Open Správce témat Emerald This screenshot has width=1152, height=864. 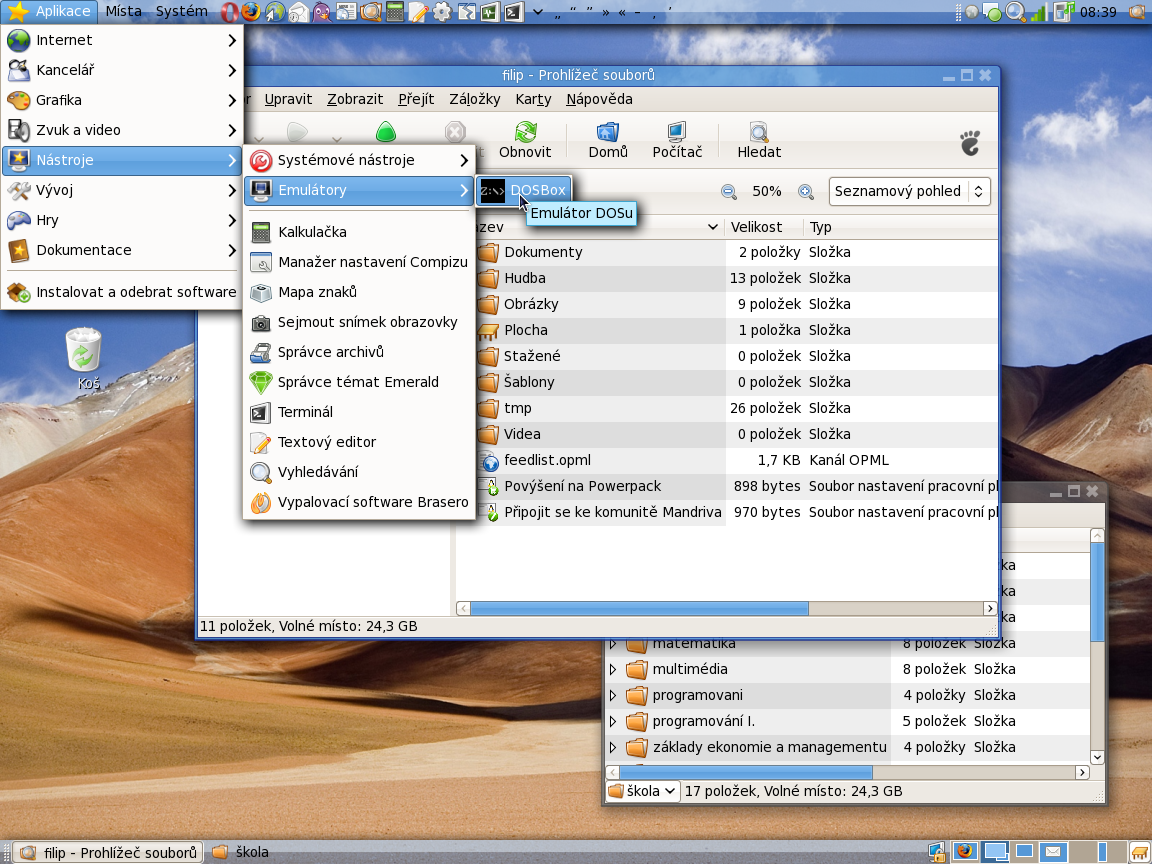(x=359, y=382)
